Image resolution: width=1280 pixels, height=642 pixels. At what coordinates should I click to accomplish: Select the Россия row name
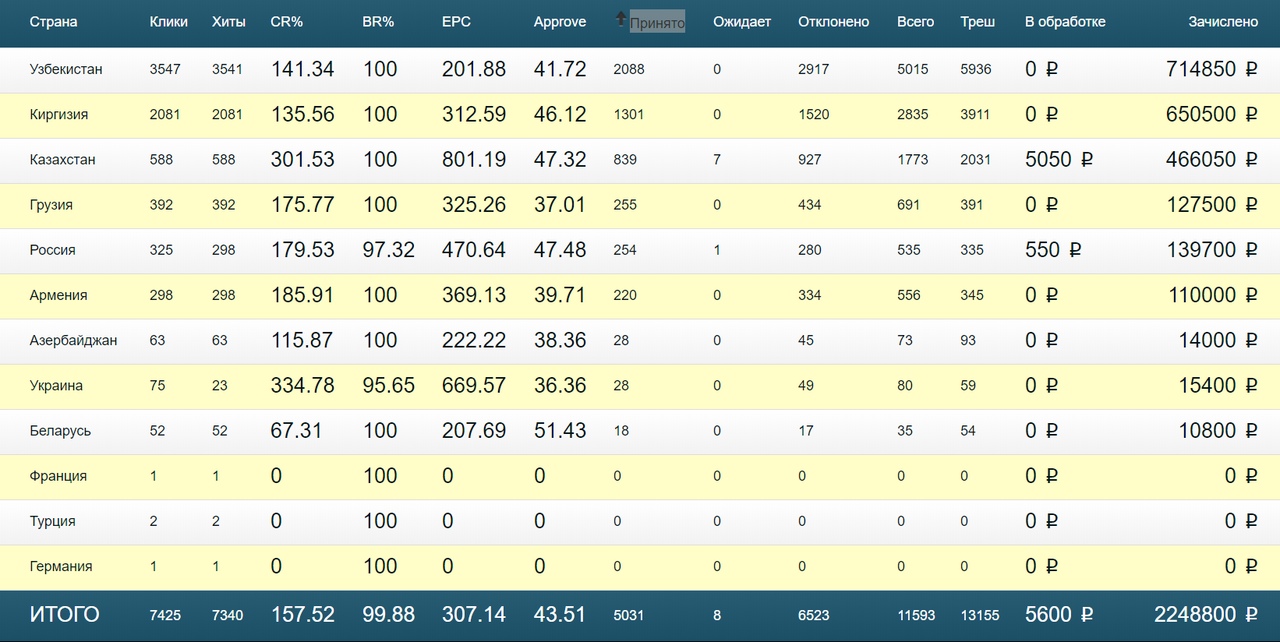pos(52,250)
